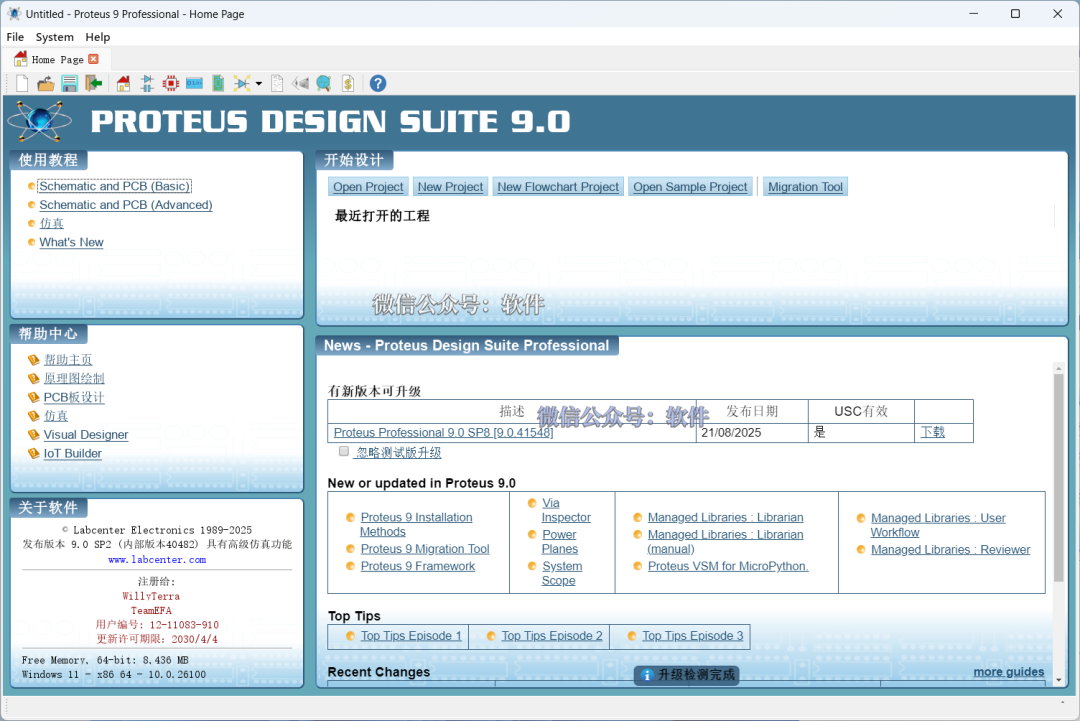Toggle the 忽略测试版升级 checkbox
This screenshot has height=721, width=1080.
[x=344, y=451]
